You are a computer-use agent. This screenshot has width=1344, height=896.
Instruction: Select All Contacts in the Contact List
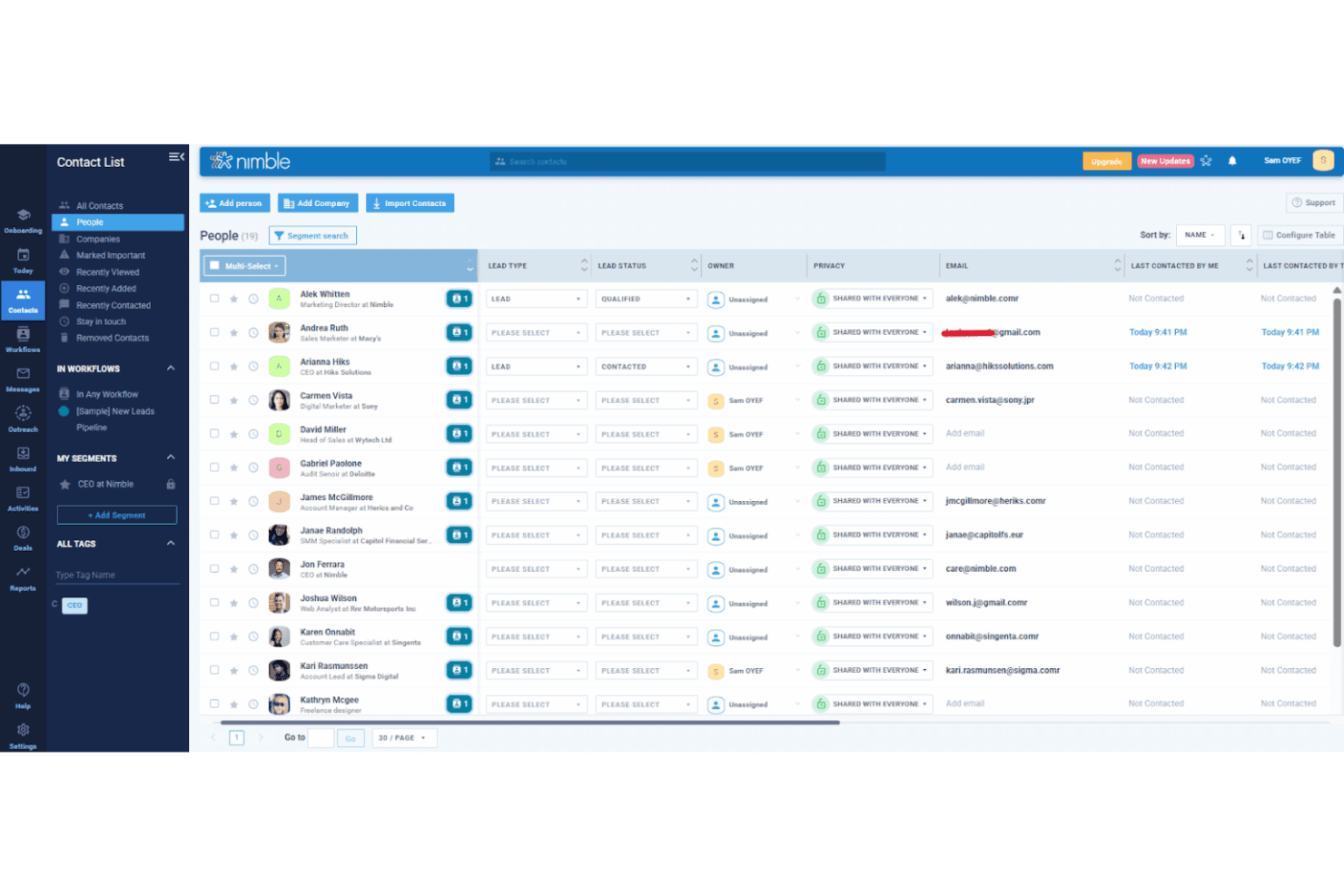pos(99,206)
